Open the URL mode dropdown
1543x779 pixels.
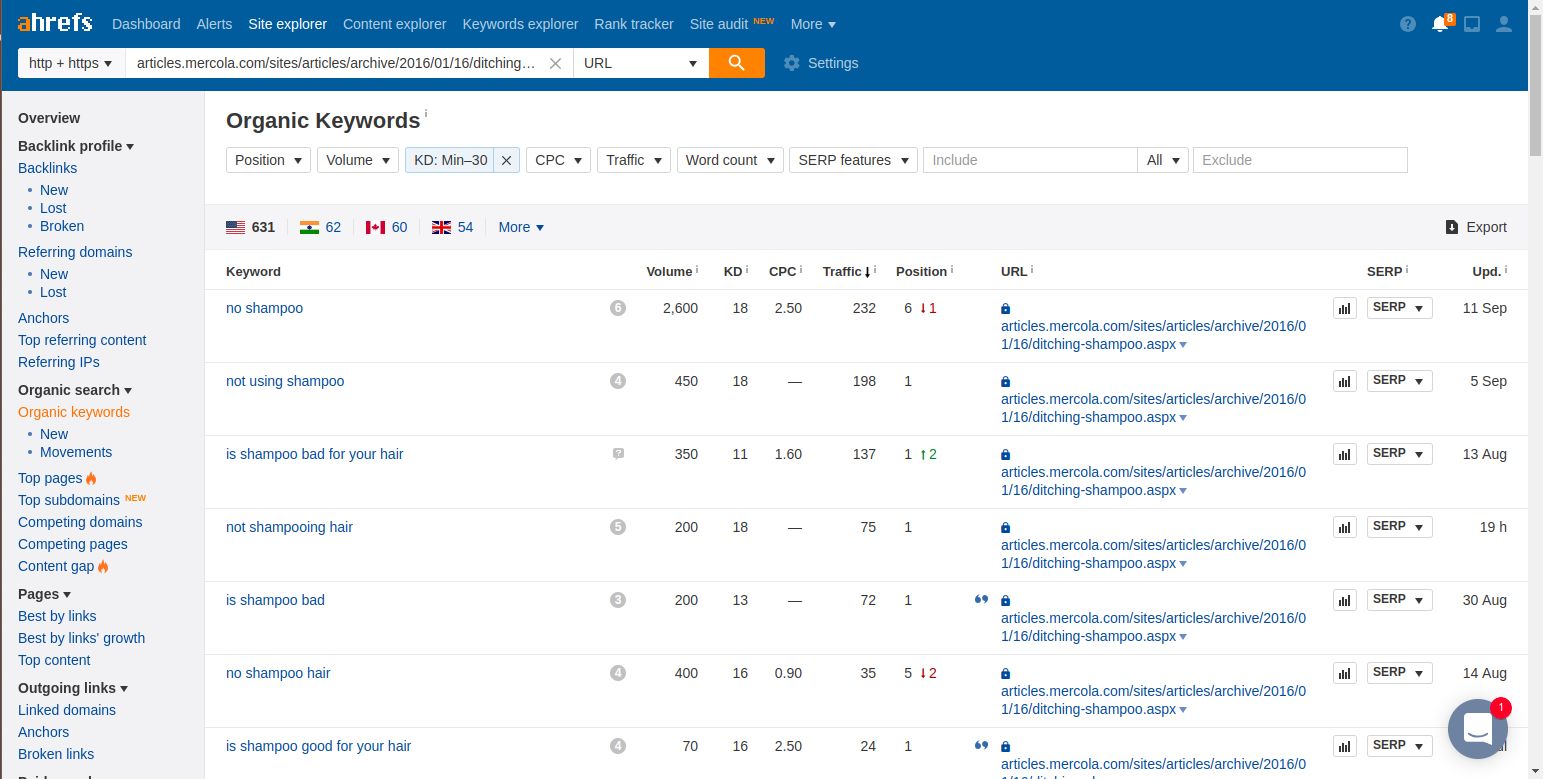click(x=641, y=63)
